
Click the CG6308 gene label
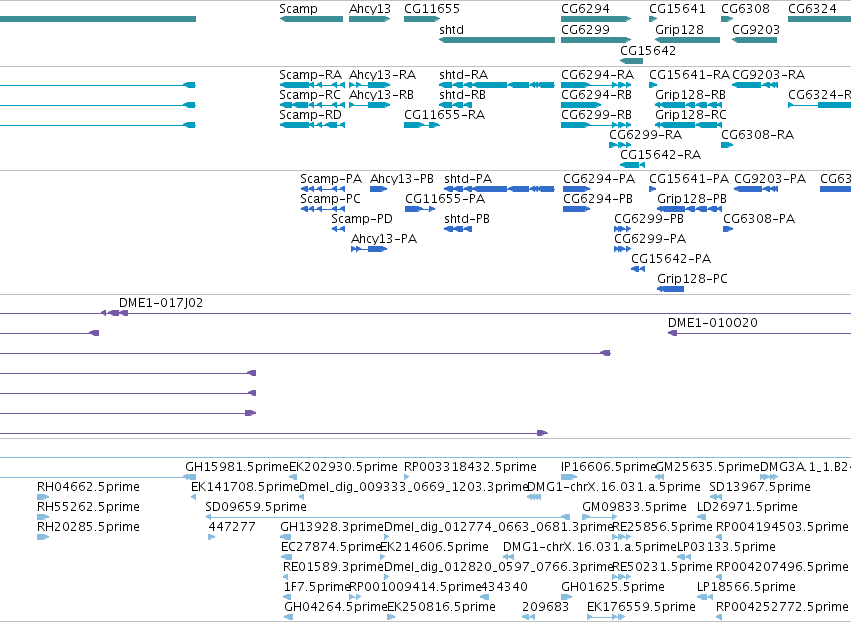point(745,9)
